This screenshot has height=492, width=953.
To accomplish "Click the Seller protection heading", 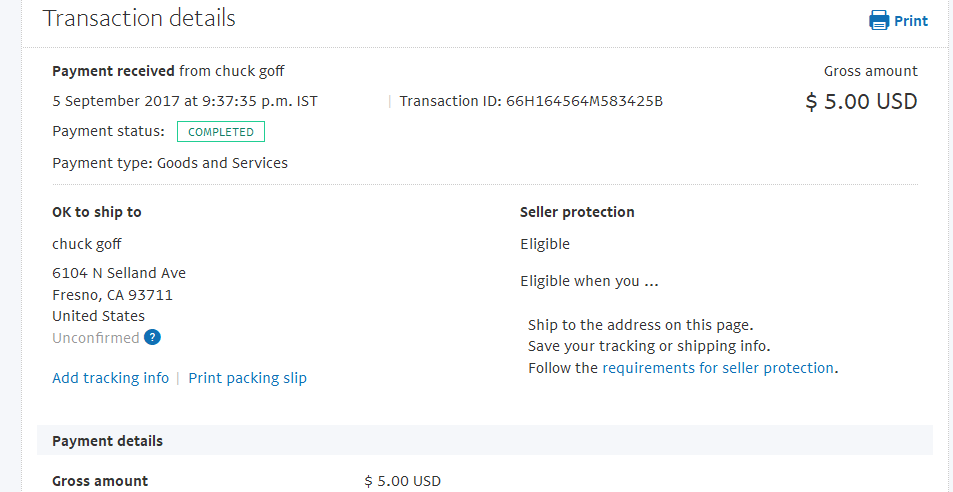I will 577,212.
